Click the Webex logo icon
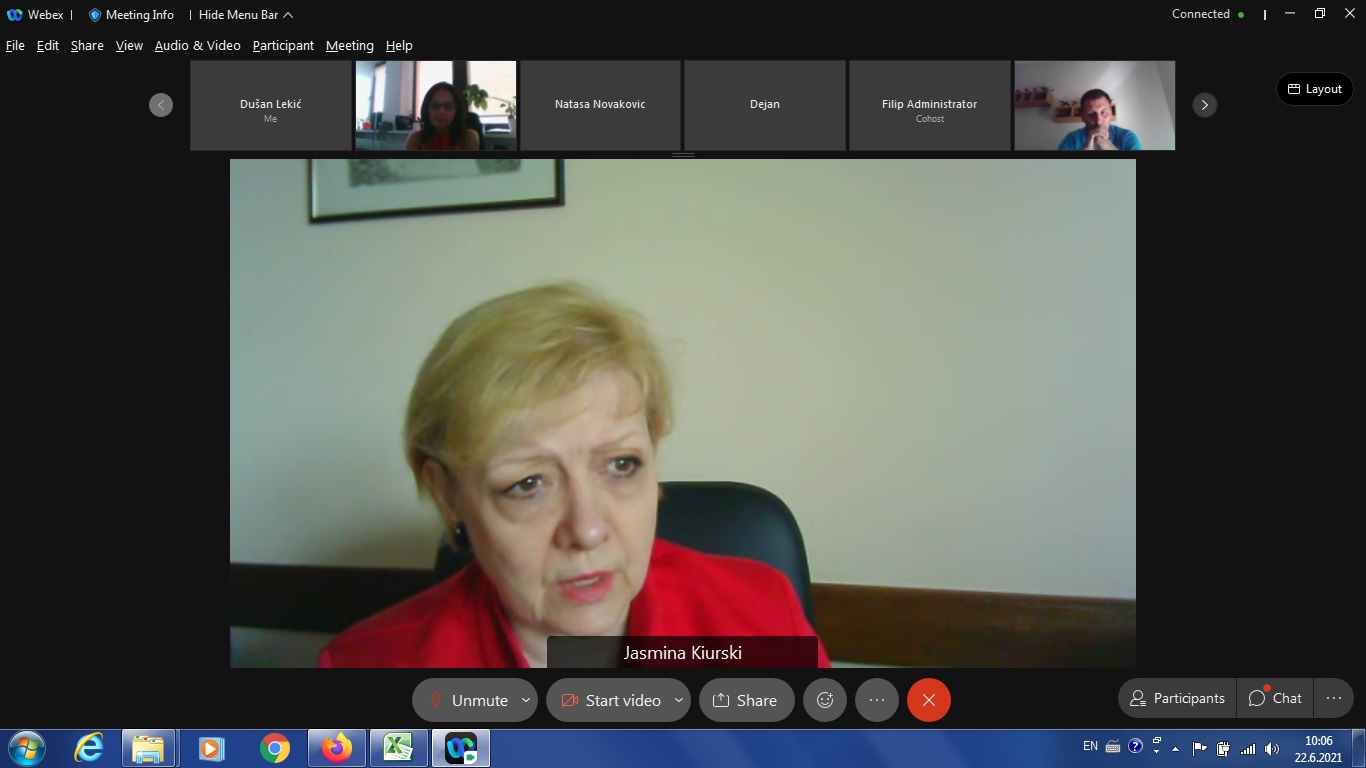Image resolution: width=1366 pixels, height=768 pixels. click(14, 15)
